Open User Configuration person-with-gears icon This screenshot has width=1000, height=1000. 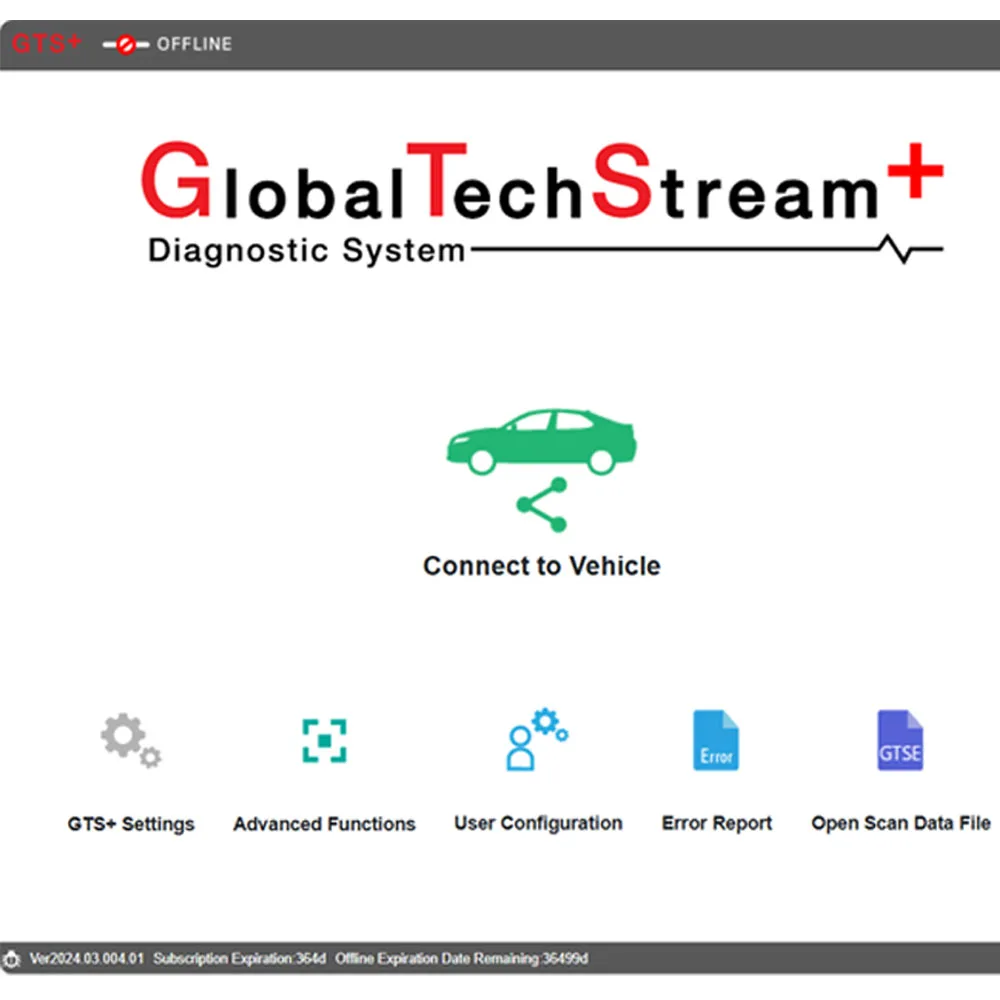(x=537, y=739)
